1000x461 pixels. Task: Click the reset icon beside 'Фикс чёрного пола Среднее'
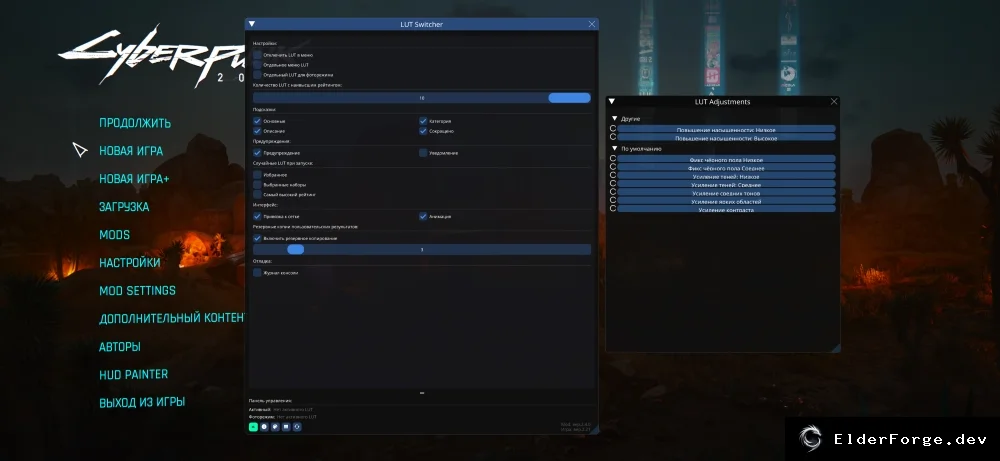coord(613,167)
